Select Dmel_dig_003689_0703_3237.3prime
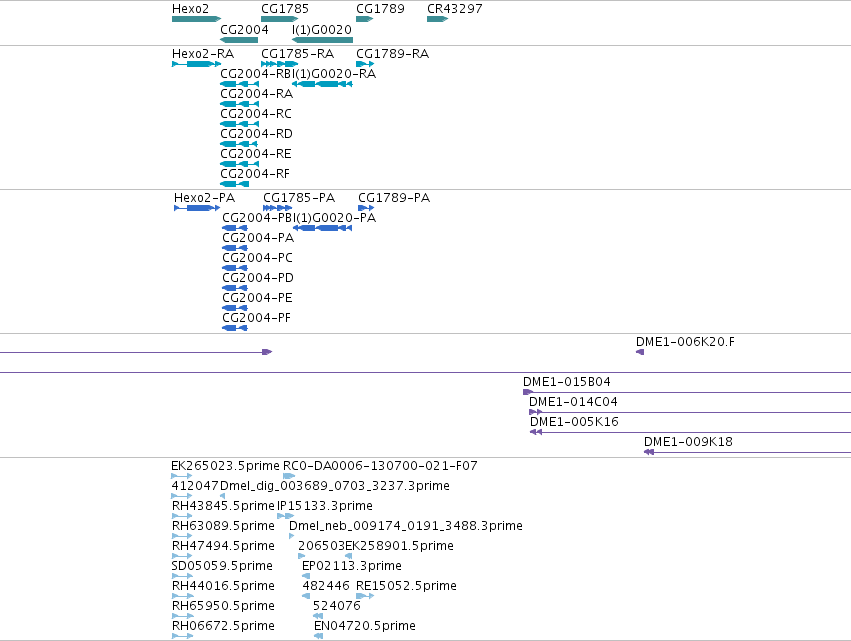Screen dimensions: 851x641 [x=223, y=496]
